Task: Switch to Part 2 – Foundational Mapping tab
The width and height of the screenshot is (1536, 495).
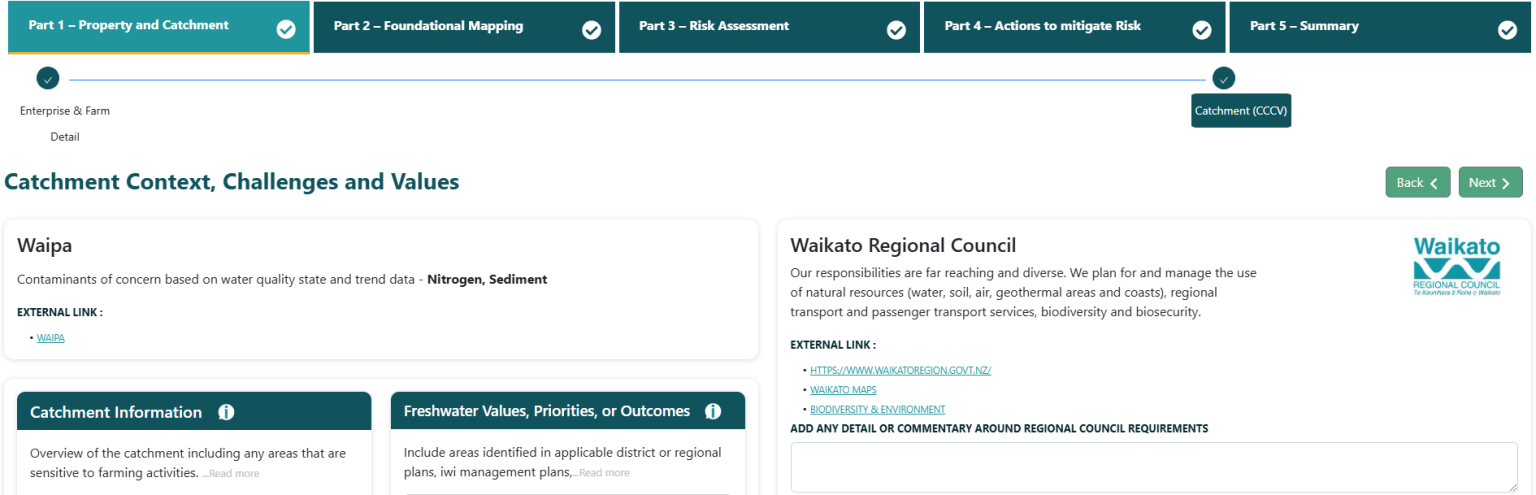Action: [x=428, y=27]
